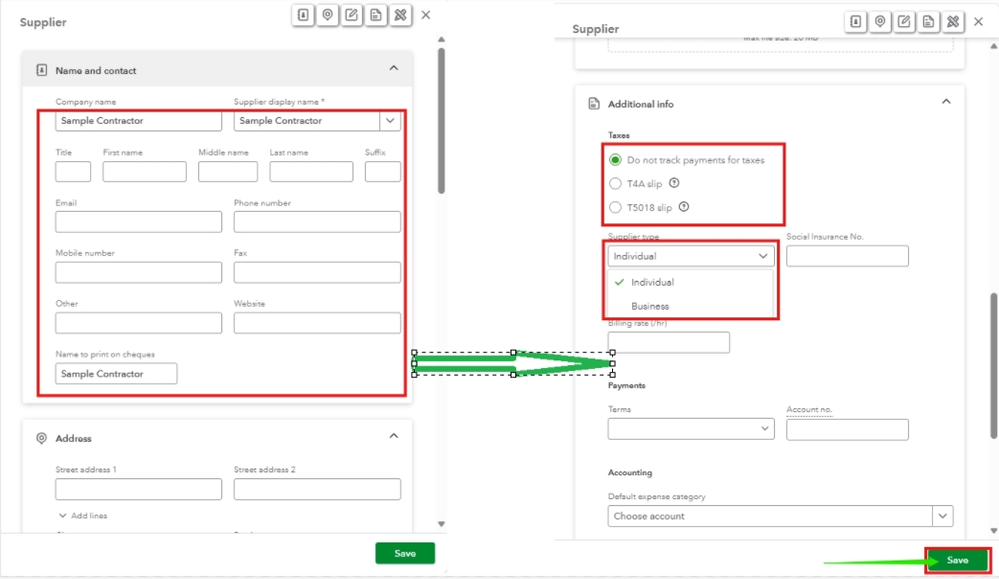
Task: Open the Supplier display name dropdown arrow
Action: (x=390, y=120)
